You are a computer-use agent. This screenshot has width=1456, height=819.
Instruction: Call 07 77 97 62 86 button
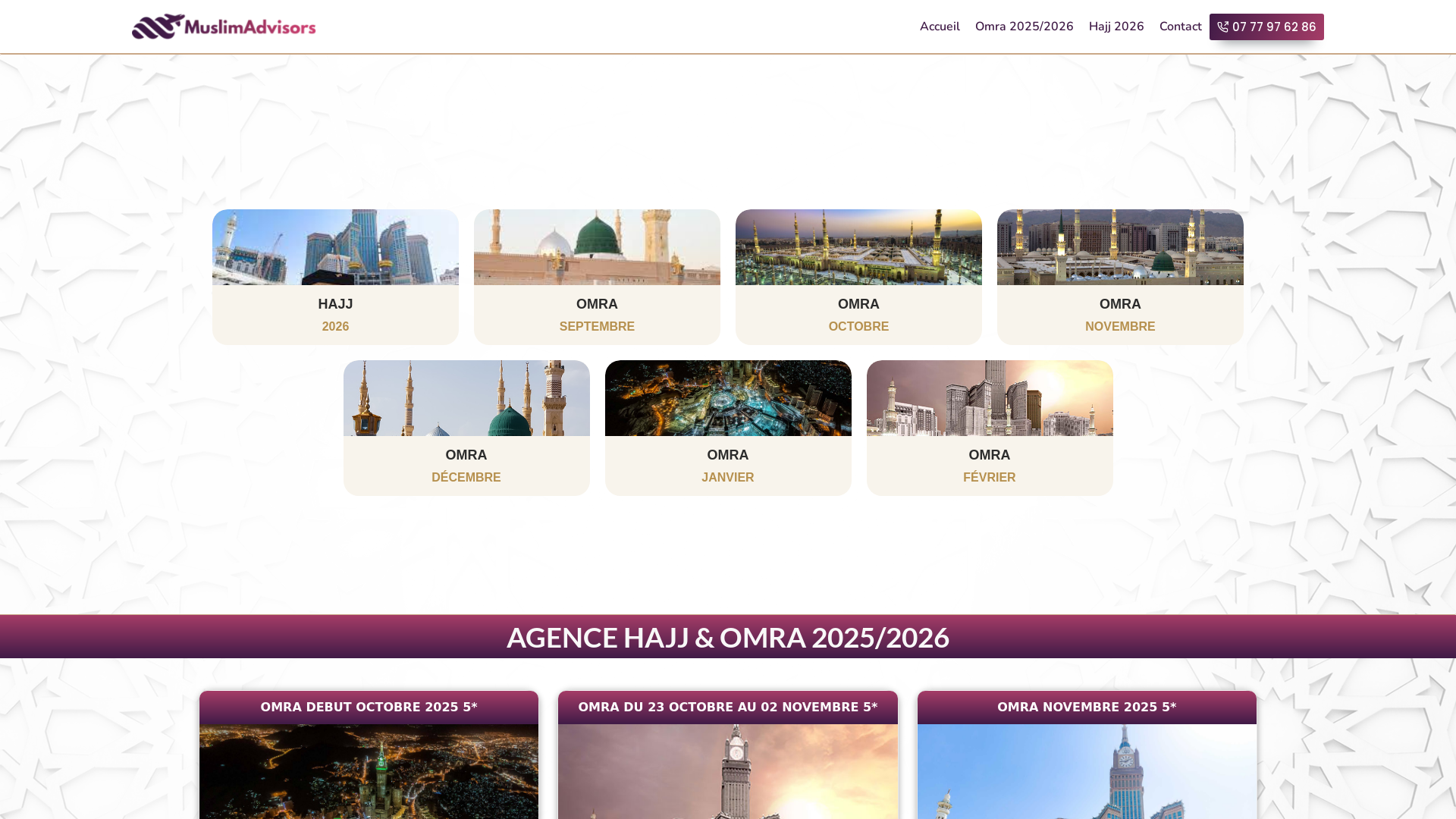coord(1266,27)
